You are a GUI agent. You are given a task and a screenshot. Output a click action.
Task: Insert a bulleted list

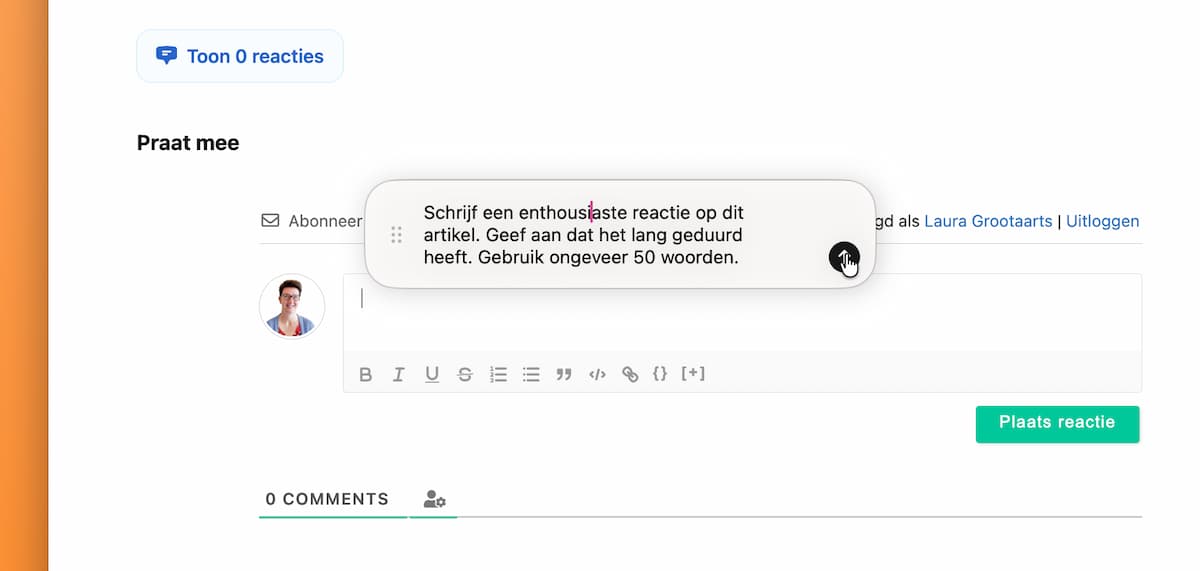[531, 375]
